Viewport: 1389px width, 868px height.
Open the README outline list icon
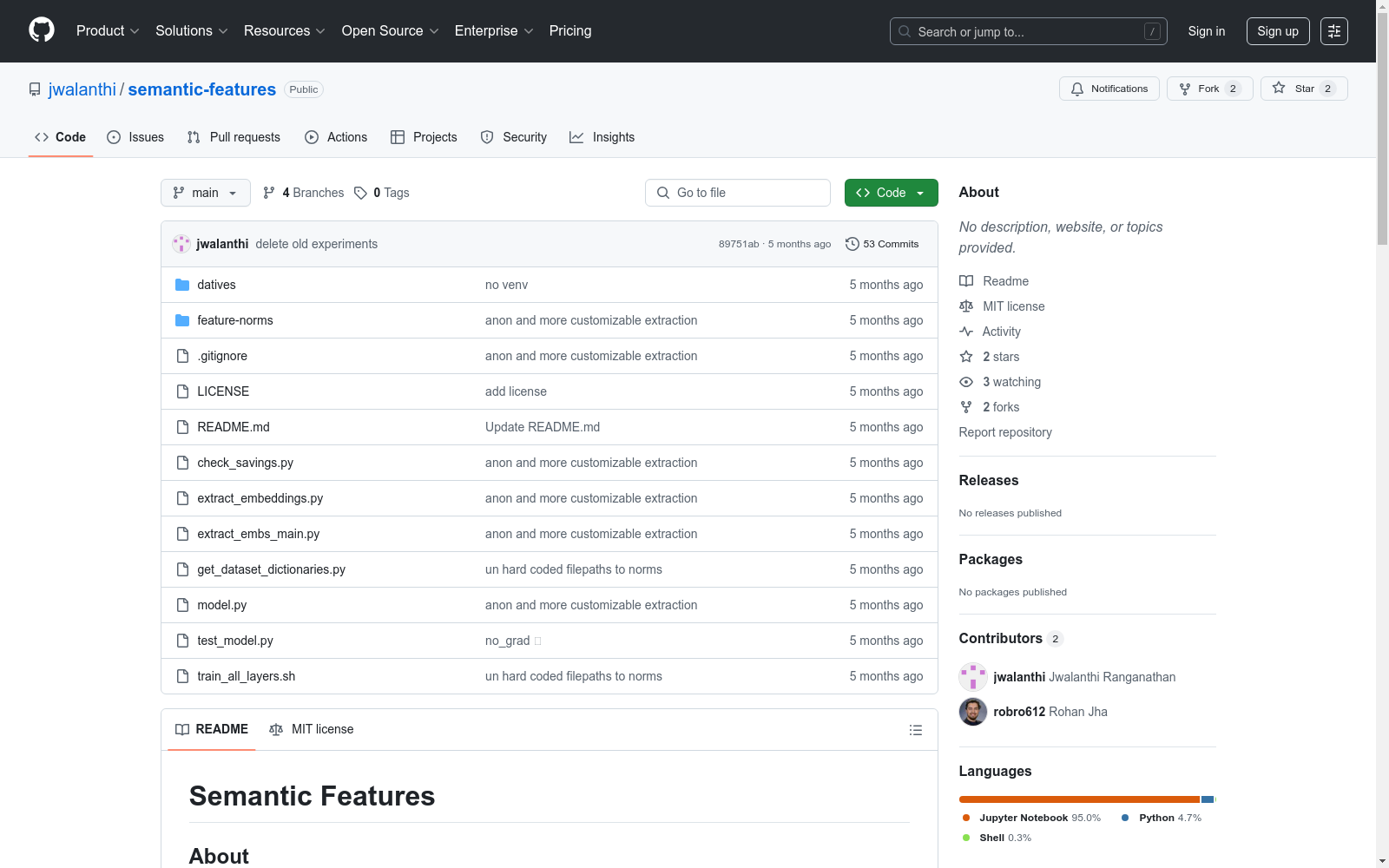(915, 730)
